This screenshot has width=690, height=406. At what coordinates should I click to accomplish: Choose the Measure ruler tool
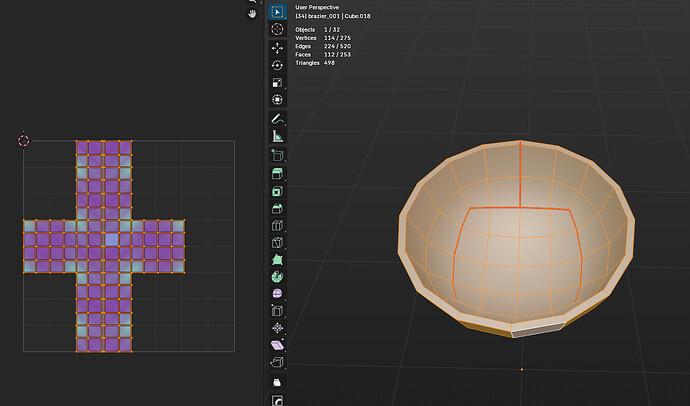[x=277, y=136]
